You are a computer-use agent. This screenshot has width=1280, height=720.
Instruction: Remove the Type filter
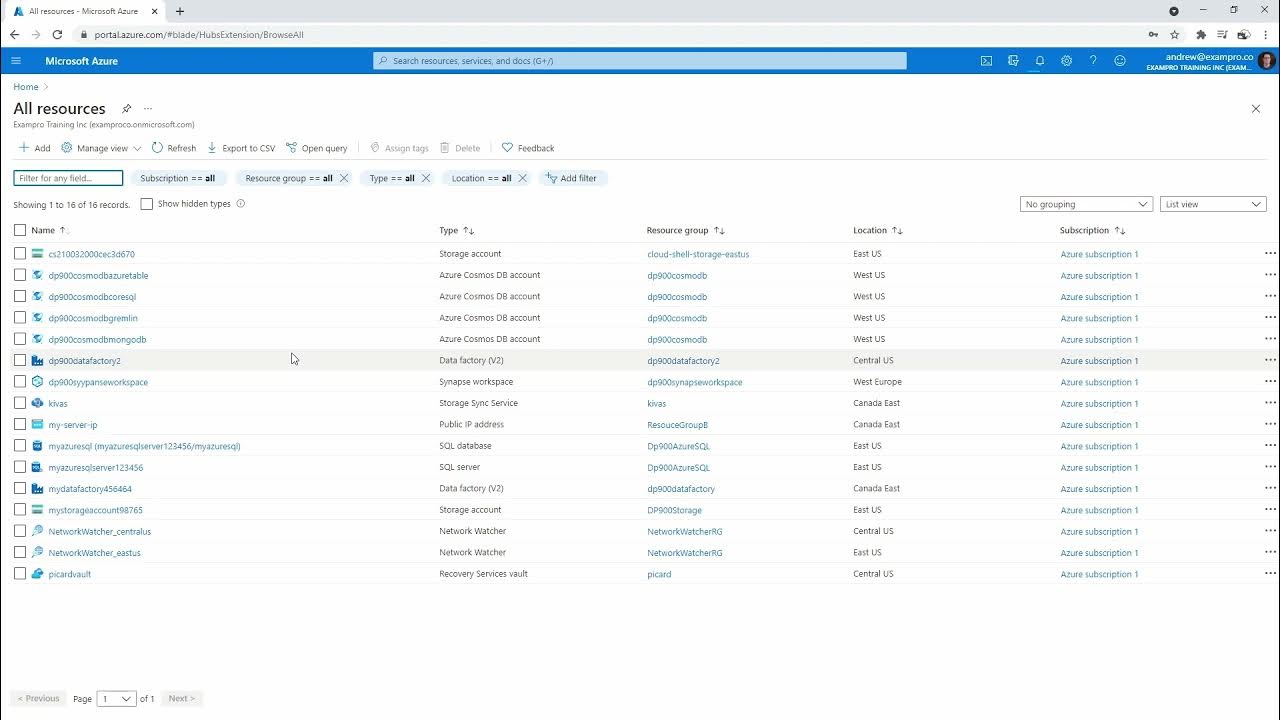pos(425,178)
